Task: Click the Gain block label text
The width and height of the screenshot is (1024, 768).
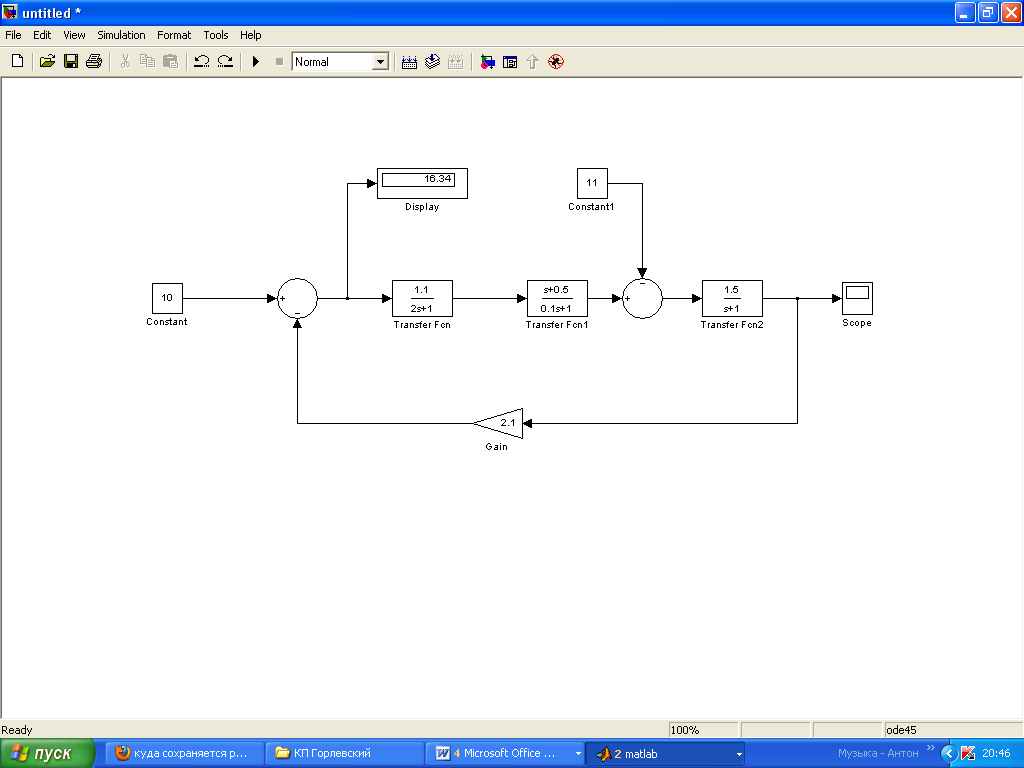Action: coord(496,447)
